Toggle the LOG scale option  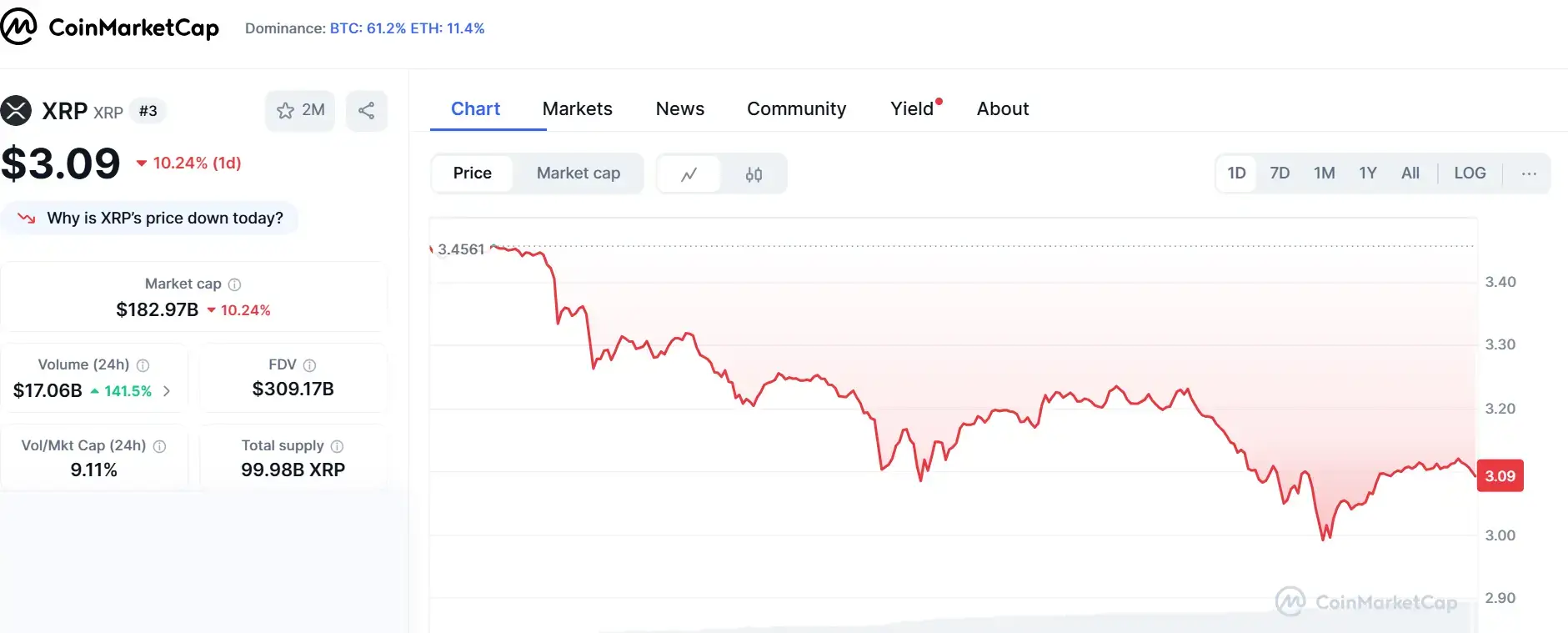pyautogui.click(x=1470, y=173)
